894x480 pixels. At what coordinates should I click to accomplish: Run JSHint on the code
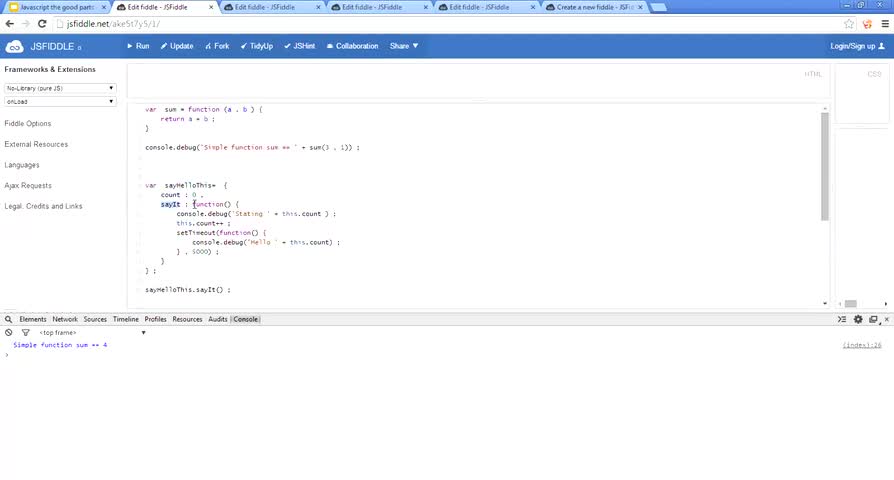pos(299,46)
